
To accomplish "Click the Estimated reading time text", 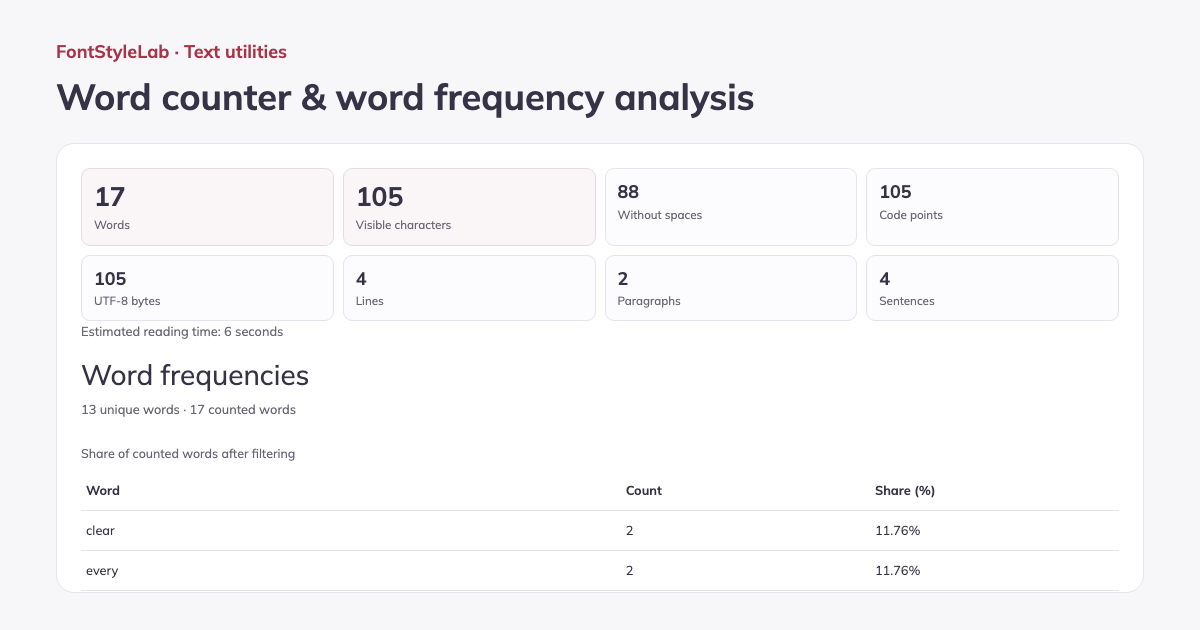I will click(182, 332).
